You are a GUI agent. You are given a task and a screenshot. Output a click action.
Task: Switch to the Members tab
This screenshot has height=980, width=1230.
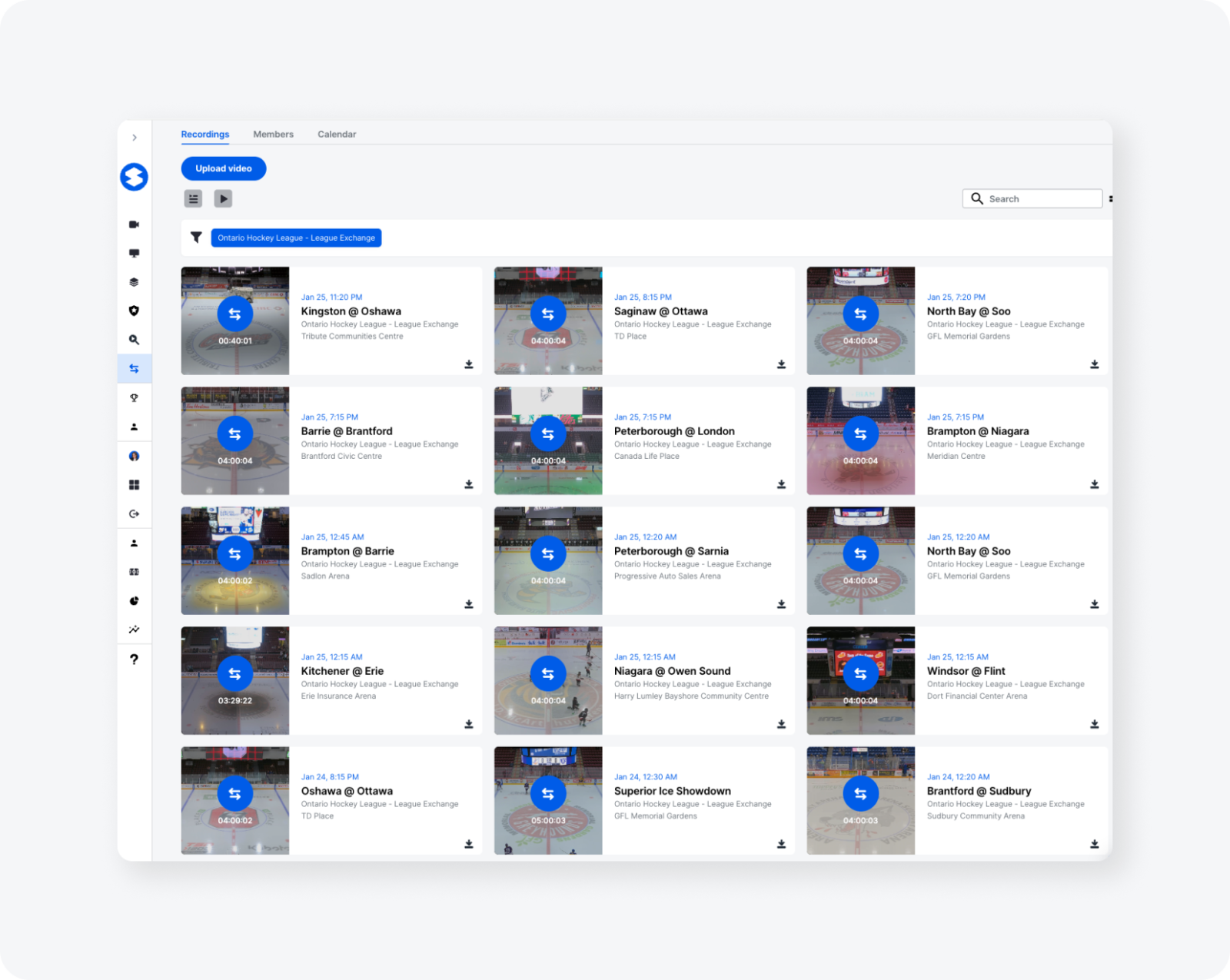click(273, 135)
